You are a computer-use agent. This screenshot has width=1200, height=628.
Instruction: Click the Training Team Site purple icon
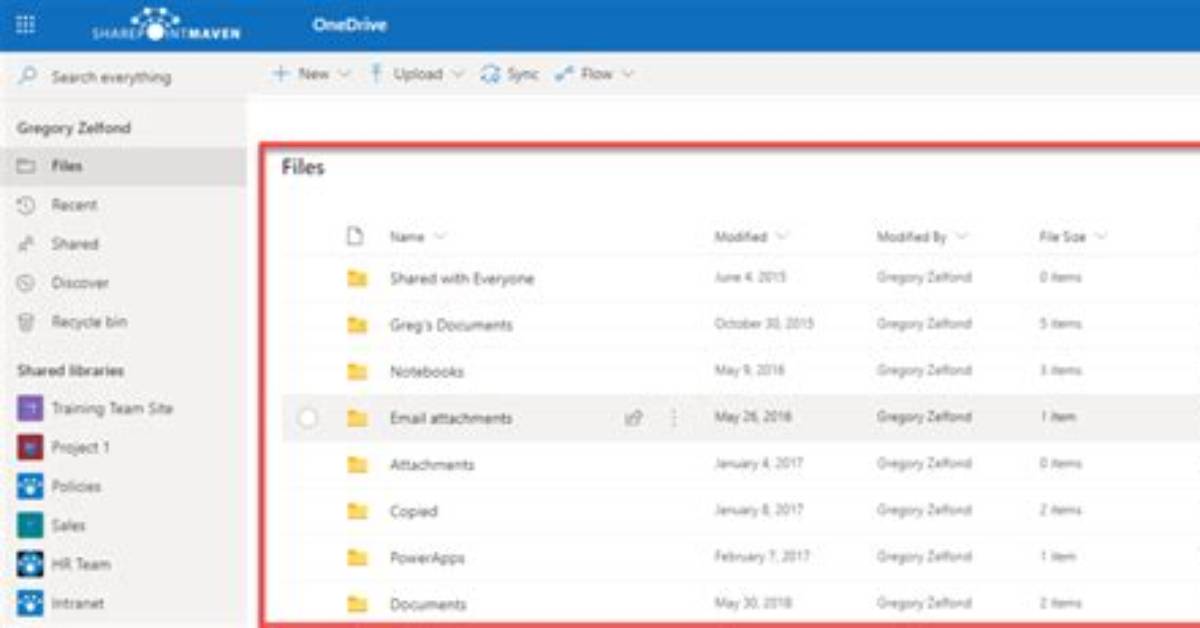click(x=30, y=408)
